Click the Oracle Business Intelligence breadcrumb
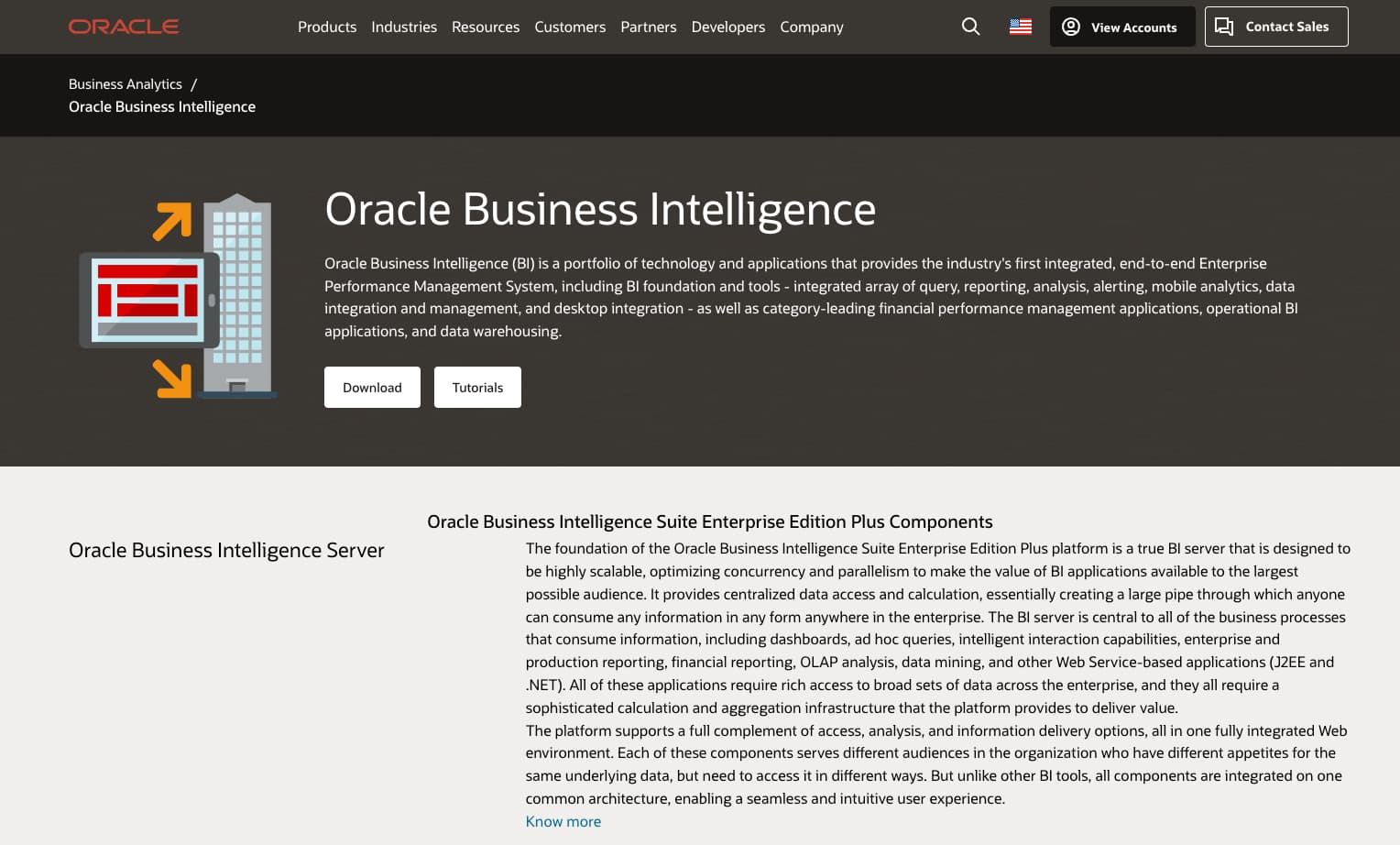 (162, 106)
